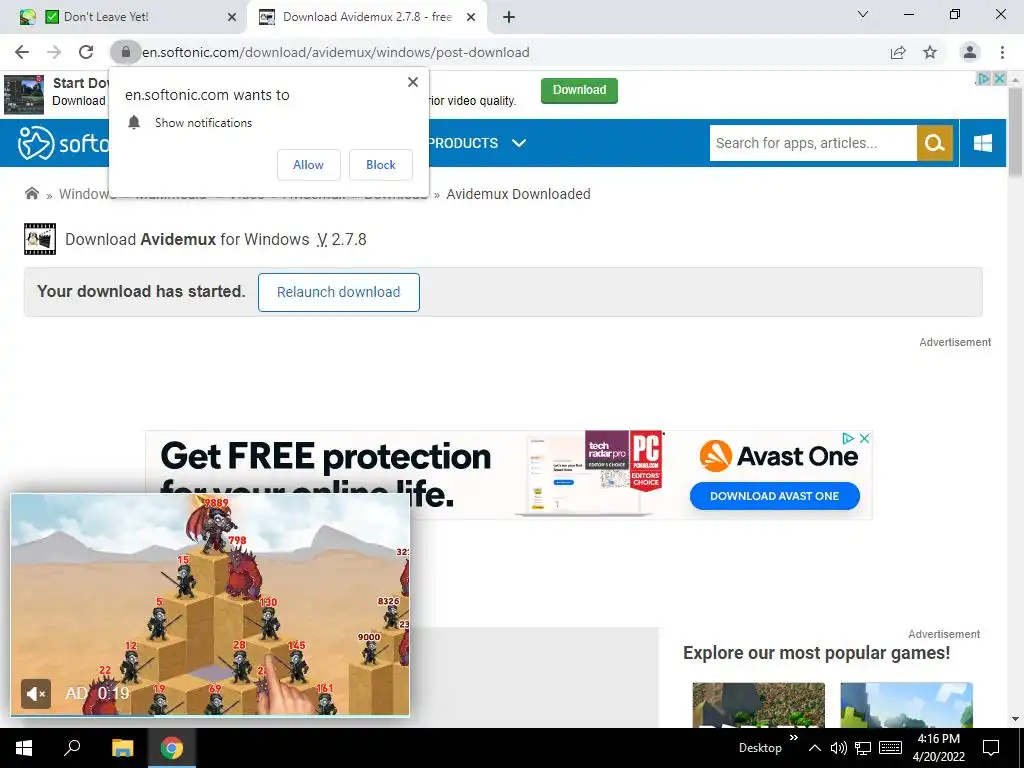Open AdChoices on Avast ad
1024x768 pixels.
[848, 438]
